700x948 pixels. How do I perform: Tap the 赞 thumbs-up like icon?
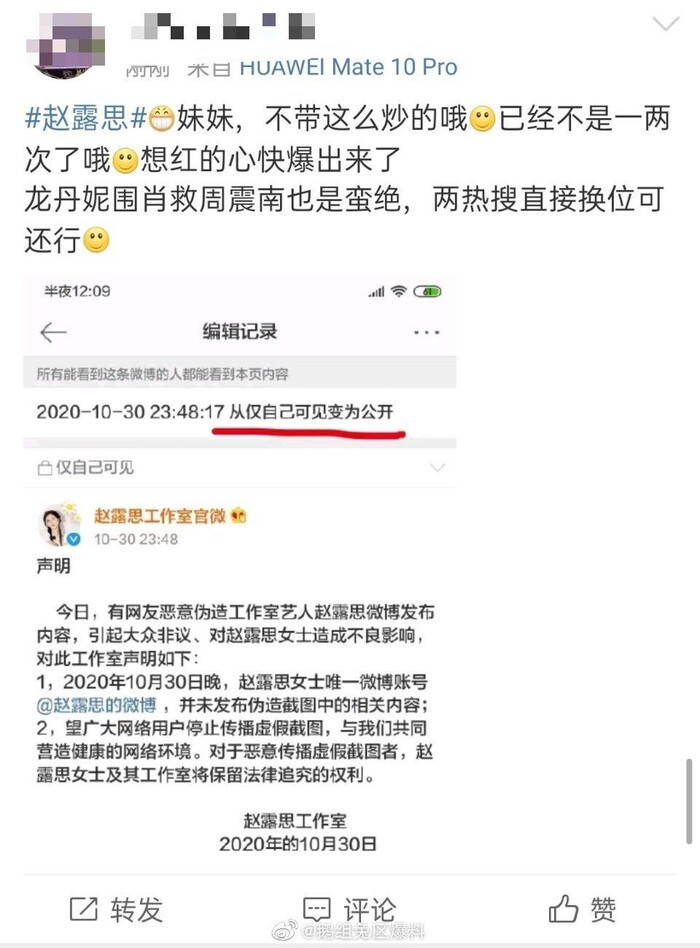point(563,908)
